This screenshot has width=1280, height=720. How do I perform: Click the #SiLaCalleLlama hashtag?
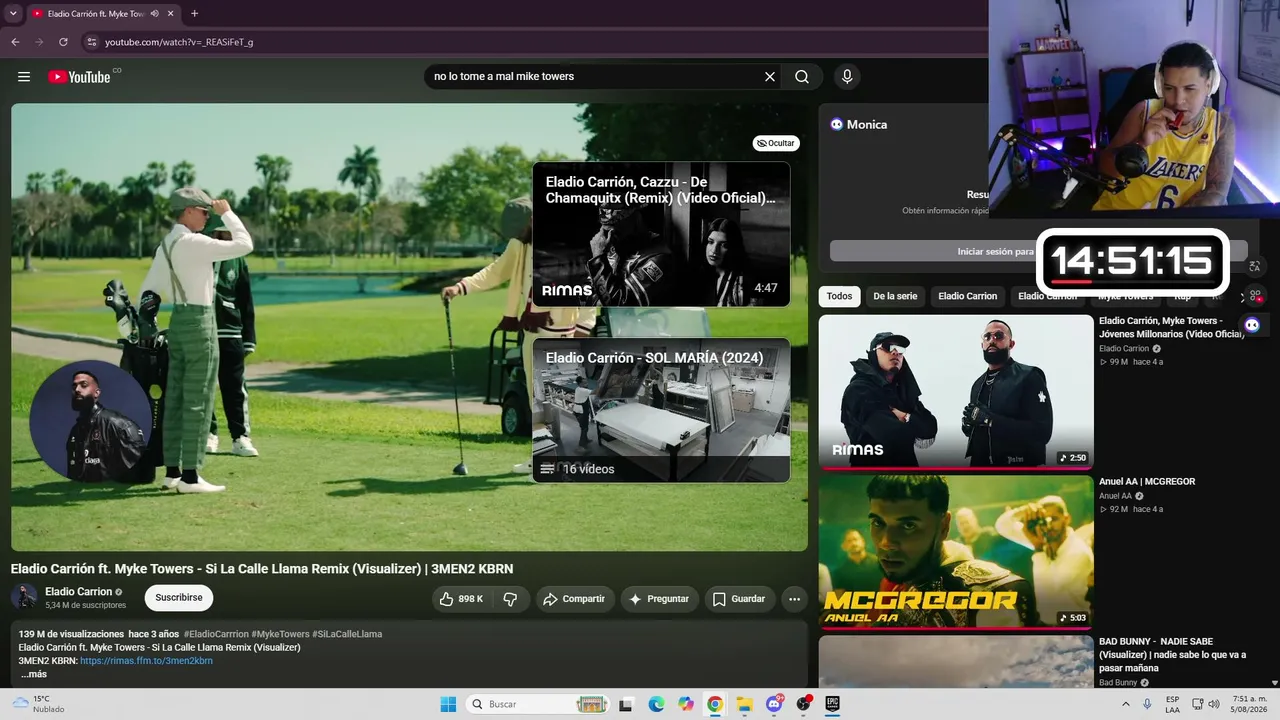[x=347, y=634]
